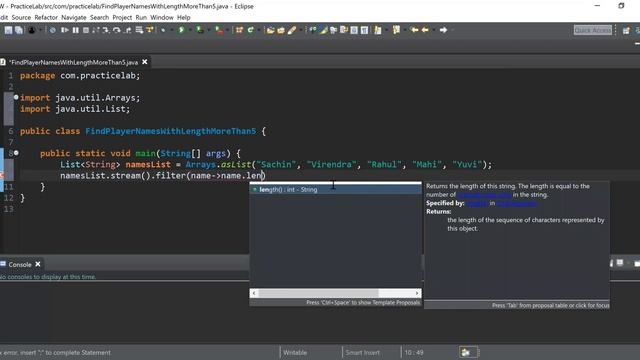
Task: Click the Save All toolbar icon
Action: pyautogui.click(x=19, y=30)
